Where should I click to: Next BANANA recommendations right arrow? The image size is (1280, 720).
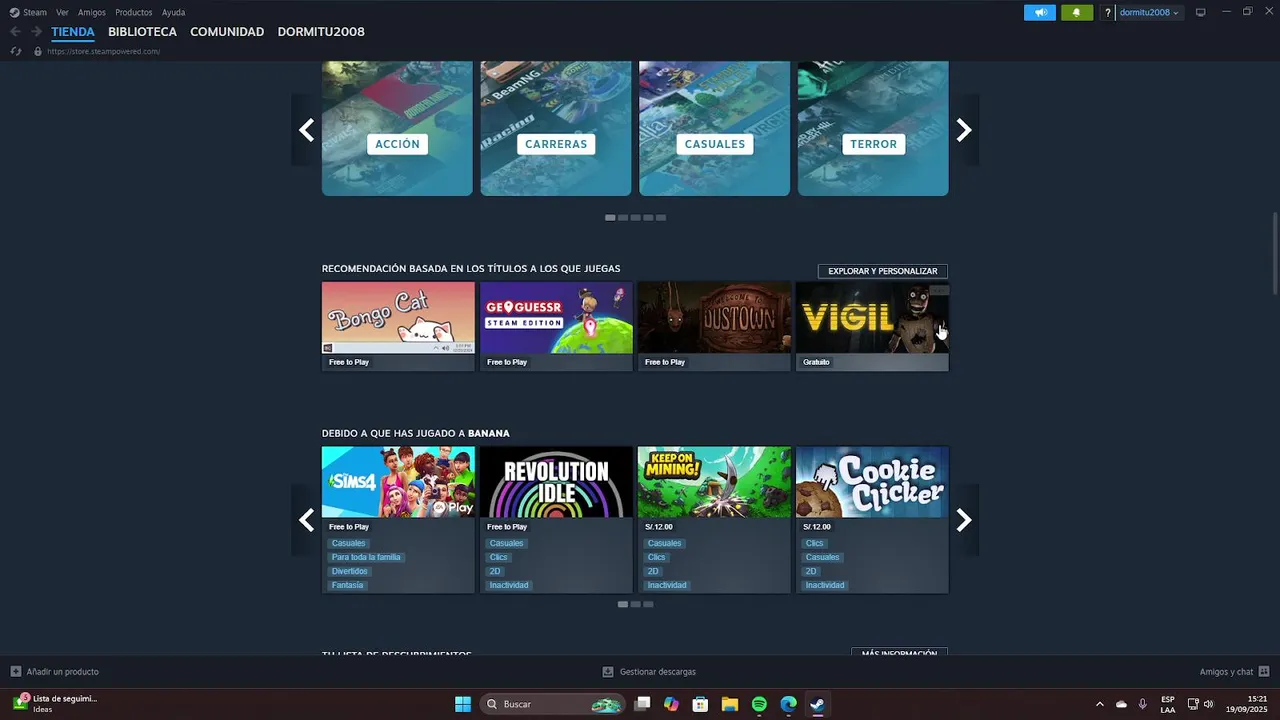(964, 520)
